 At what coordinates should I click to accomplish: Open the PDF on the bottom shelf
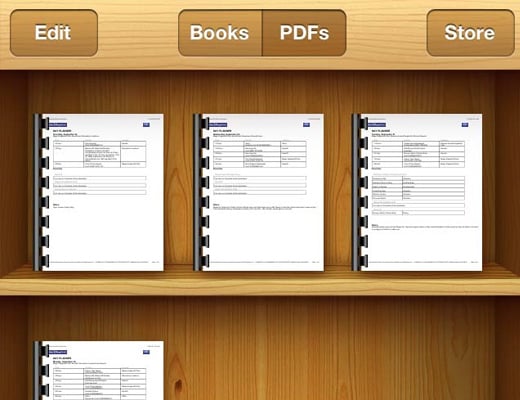click(99, 370)
